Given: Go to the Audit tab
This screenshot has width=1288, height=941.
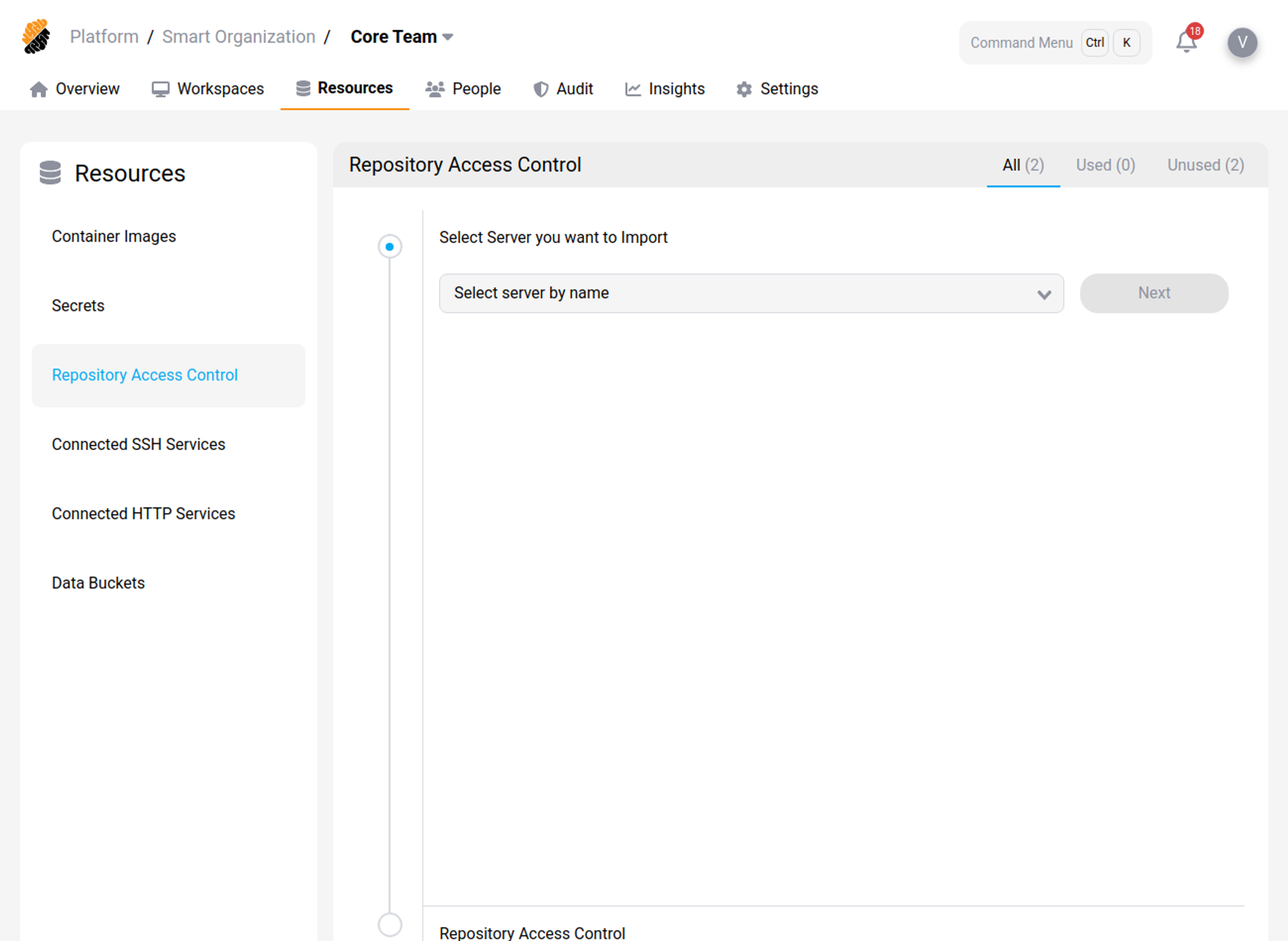Looking at the screenshot, I should click(x=564, y=89).
